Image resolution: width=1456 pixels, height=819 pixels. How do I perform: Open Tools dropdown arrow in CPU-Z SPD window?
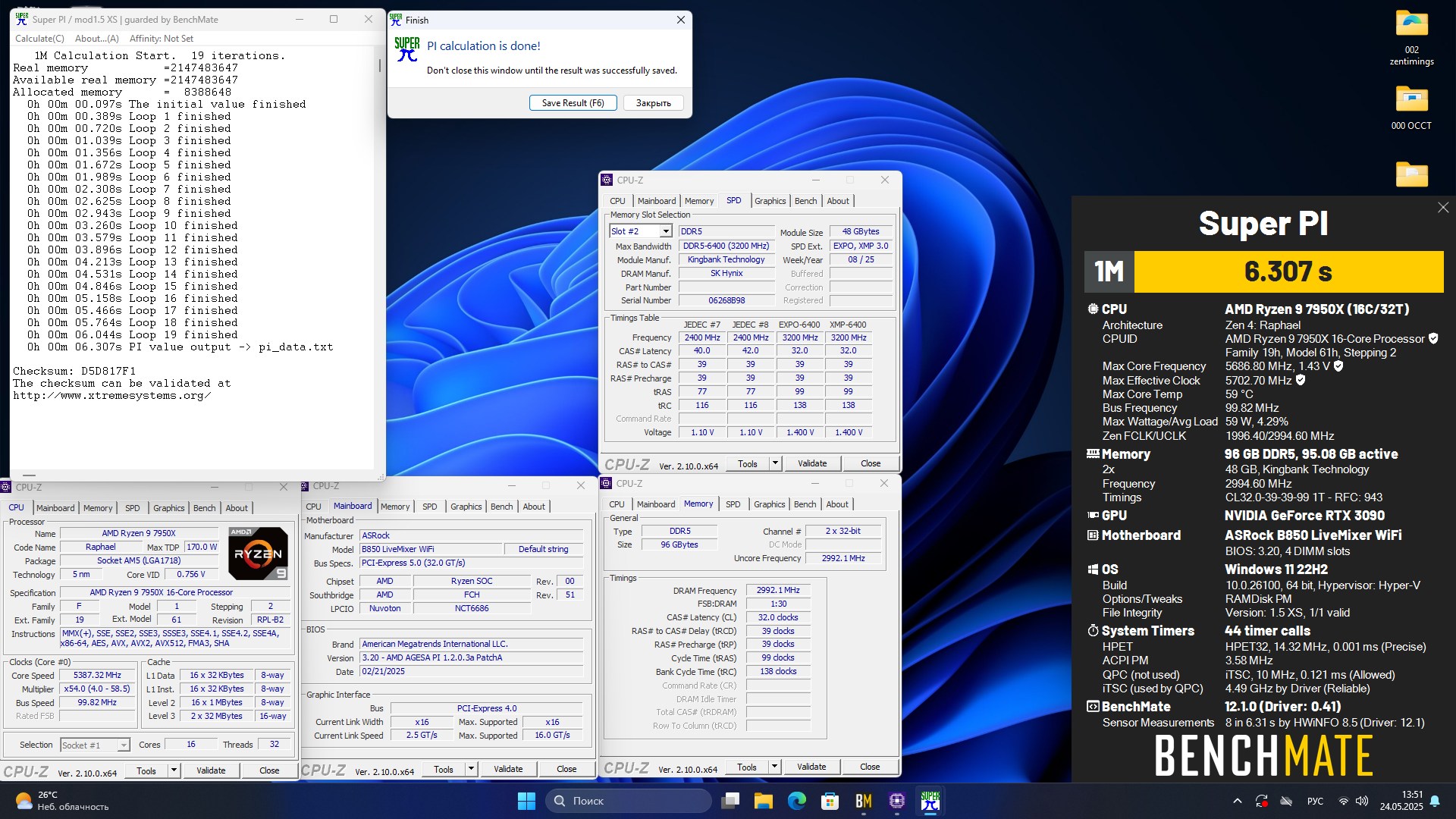[775, 463]
